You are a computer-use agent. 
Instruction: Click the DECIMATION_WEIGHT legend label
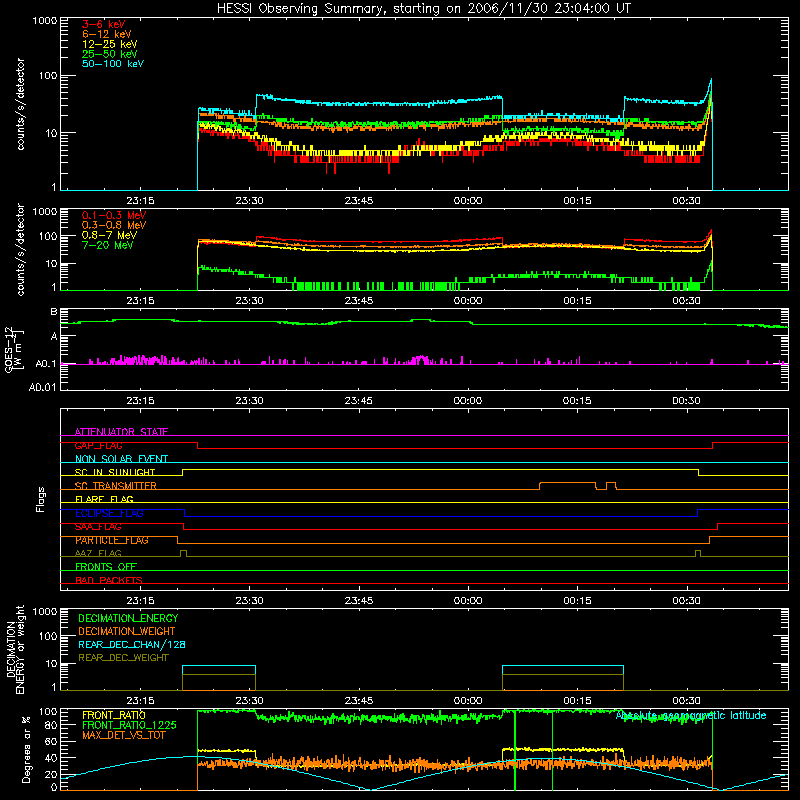click(127, 631)
